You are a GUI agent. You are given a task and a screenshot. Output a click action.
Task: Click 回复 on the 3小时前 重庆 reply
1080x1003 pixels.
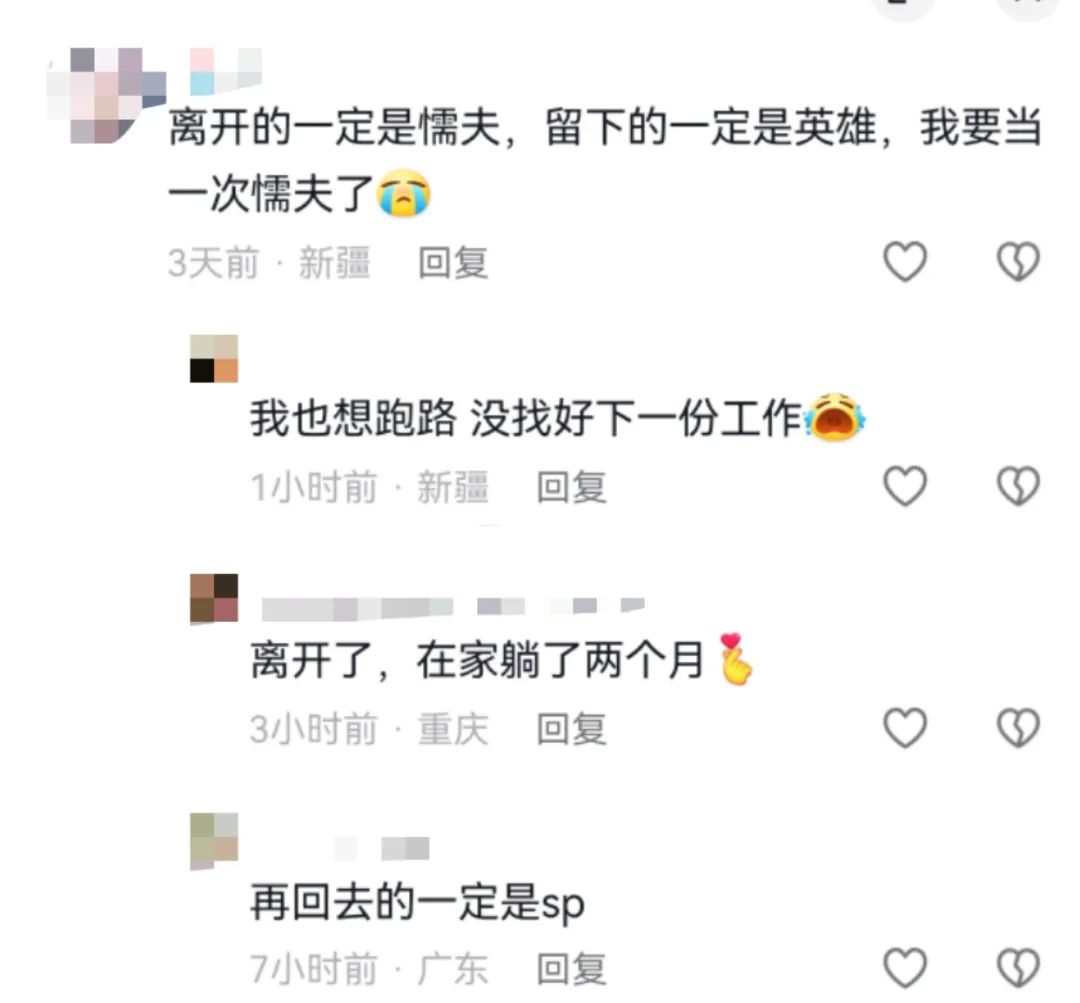(x=572, y=729)
